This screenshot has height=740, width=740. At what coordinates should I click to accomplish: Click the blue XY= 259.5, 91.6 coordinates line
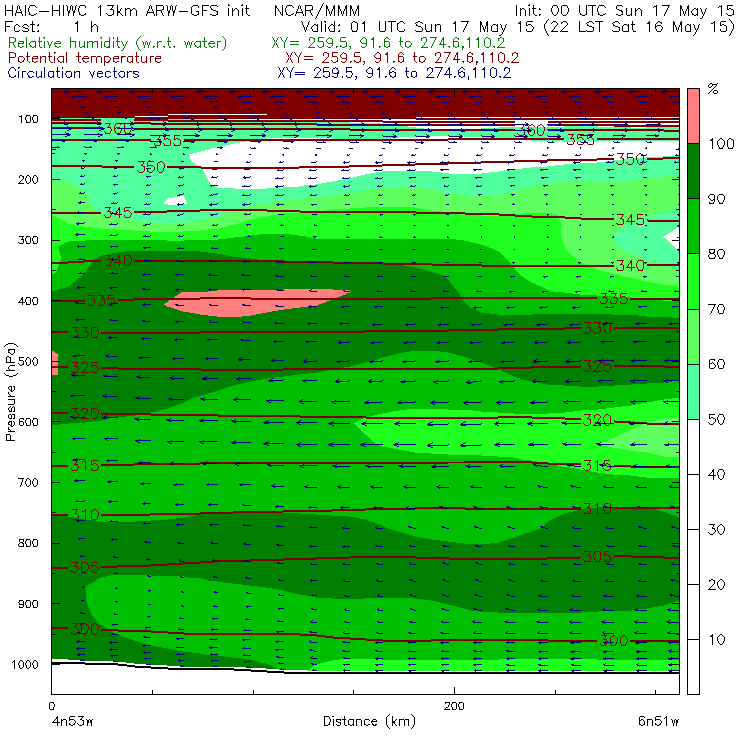(394, 73)
